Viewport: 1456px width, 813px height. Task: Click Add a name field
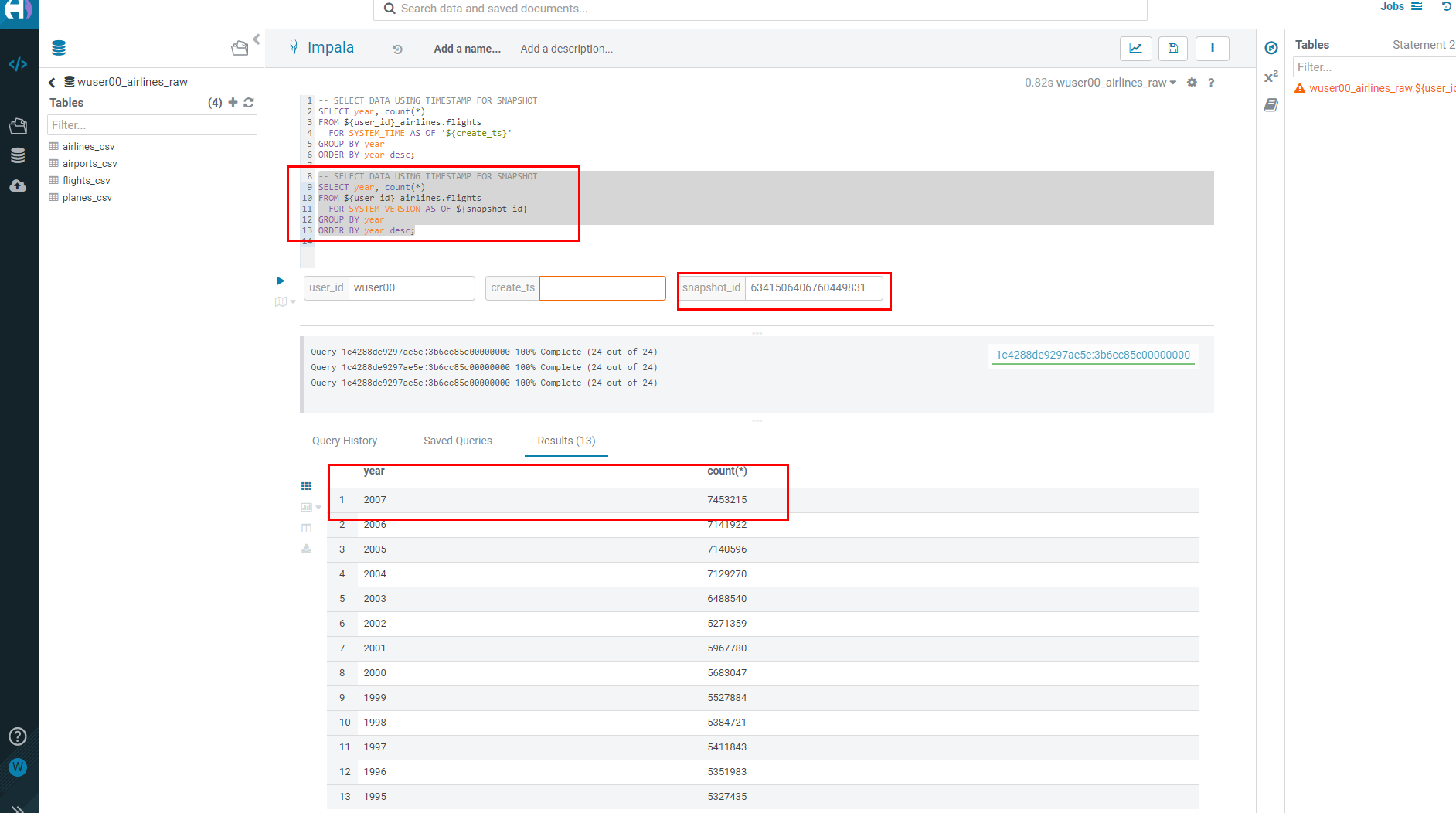click(x=467, y=49)
